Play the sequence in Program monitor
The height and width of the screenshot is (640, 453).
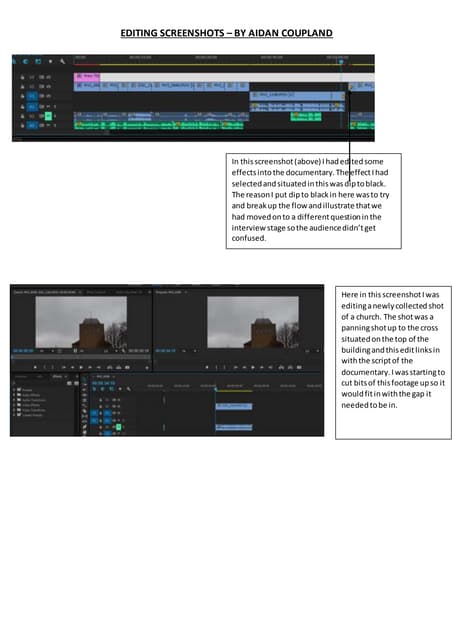point(253,367)
